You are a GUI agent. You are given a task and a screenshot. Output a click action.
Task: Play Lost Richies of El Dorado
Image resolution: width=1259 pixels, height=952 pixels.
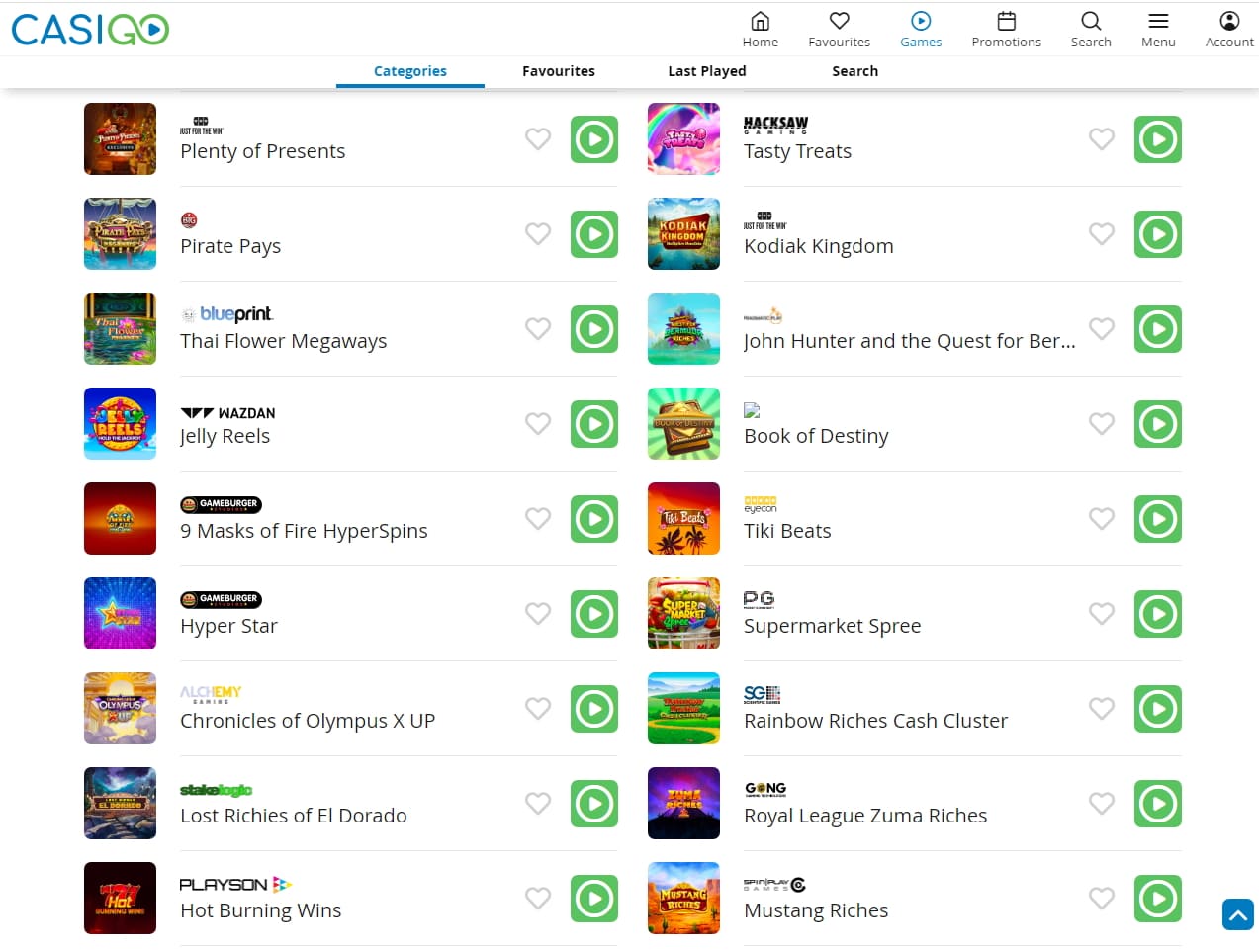[x=594, y=804]
